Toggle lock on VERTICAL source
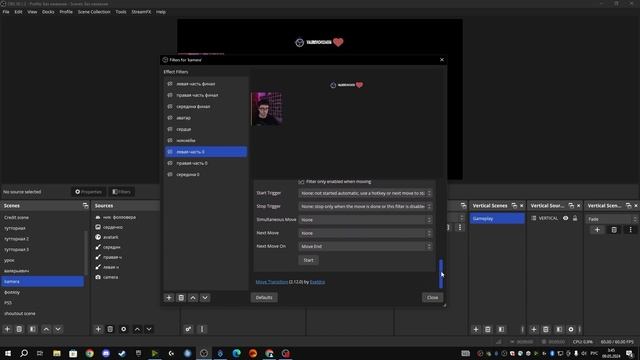 click(575, 218)
